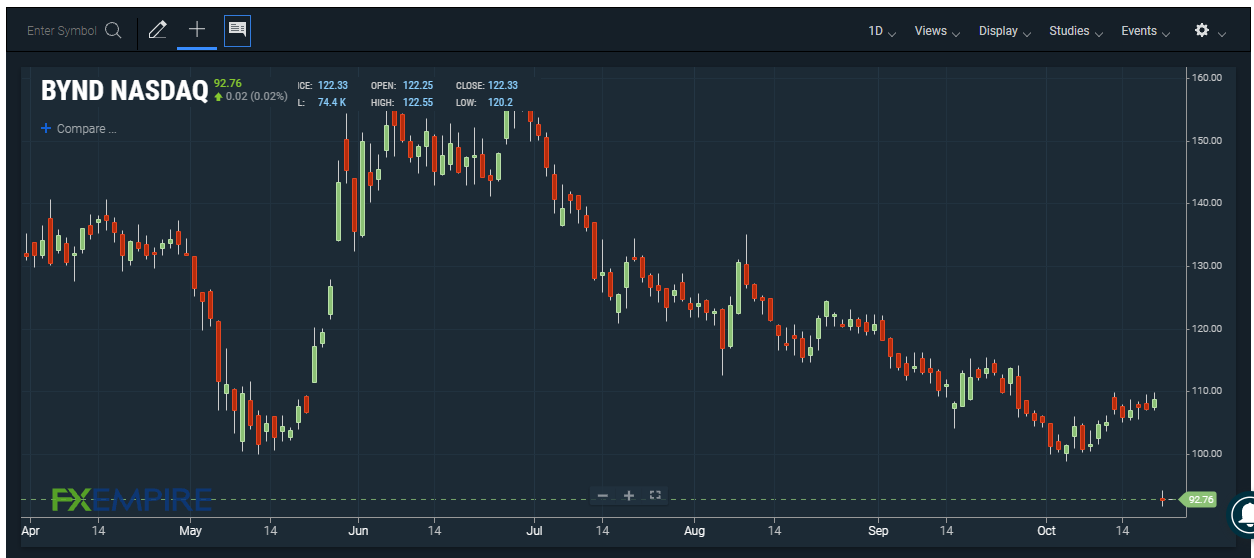Click the 92.76 price under the title
This screenshot has height=558, width=1254.
pyautogui.click(x=228, y=83)
